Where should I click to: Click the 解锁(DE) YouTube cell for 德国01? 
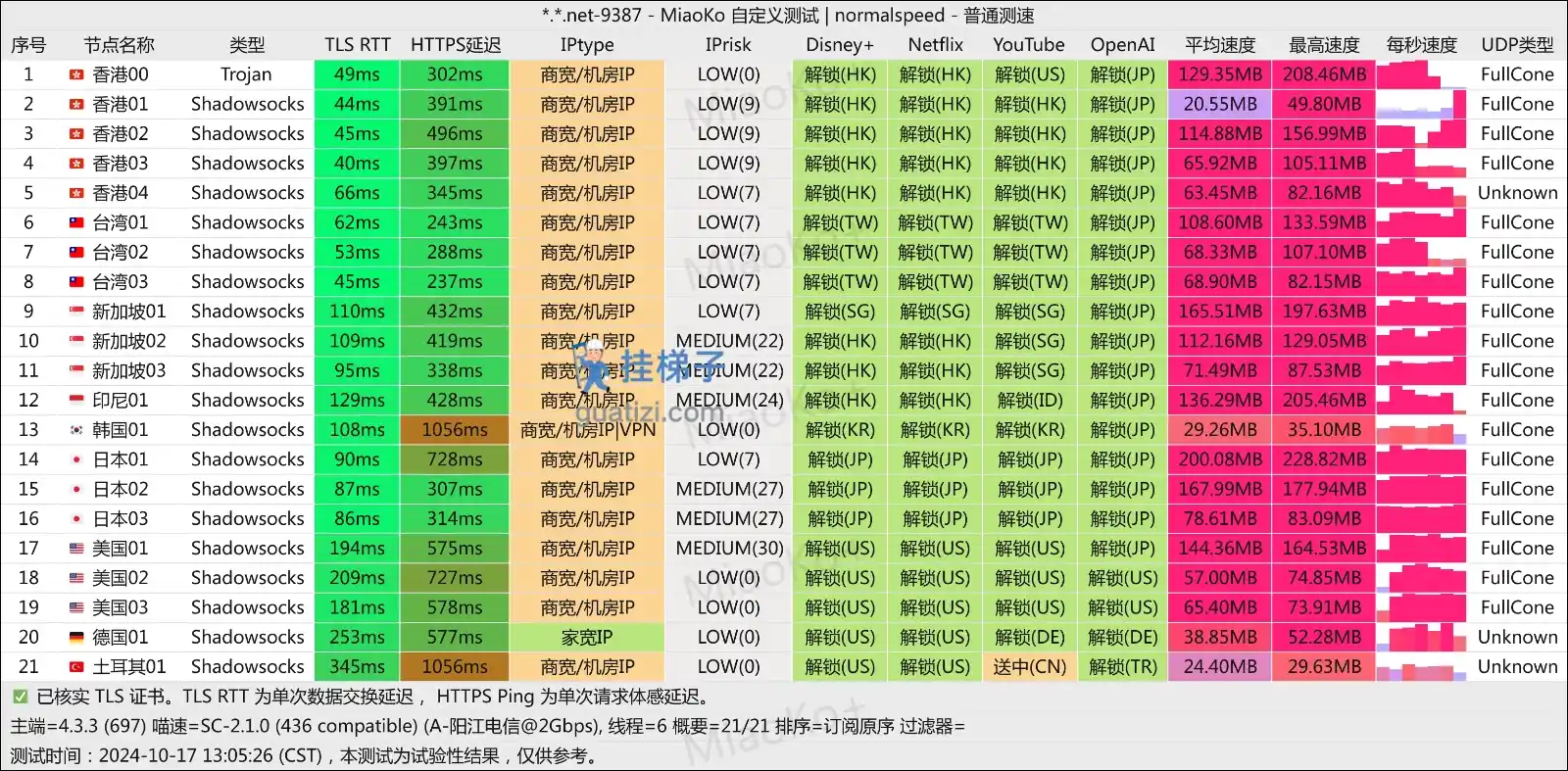(1029, 637)
